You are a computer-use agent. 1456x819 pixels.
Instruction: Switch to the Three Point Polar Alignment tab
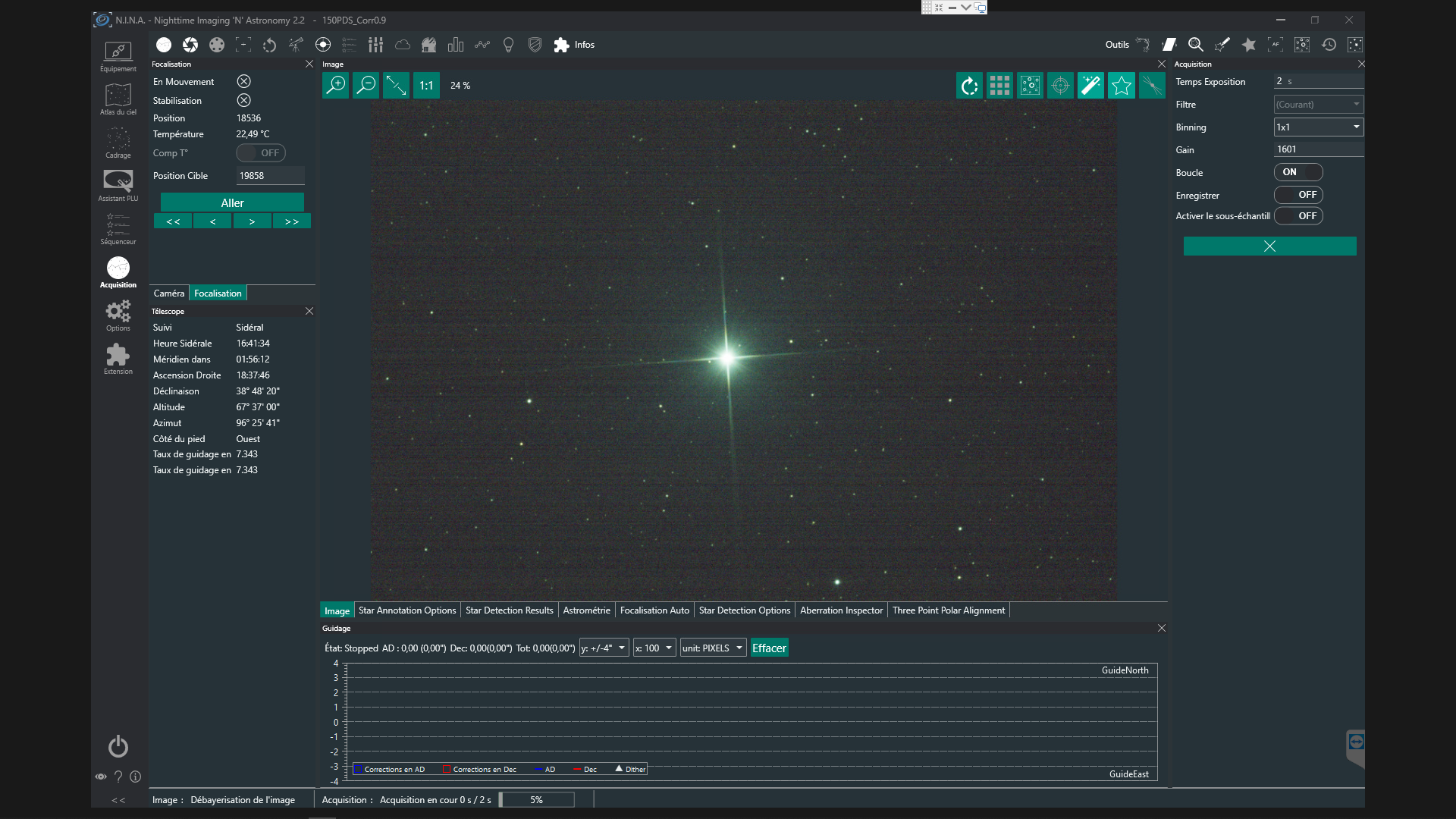949,610
